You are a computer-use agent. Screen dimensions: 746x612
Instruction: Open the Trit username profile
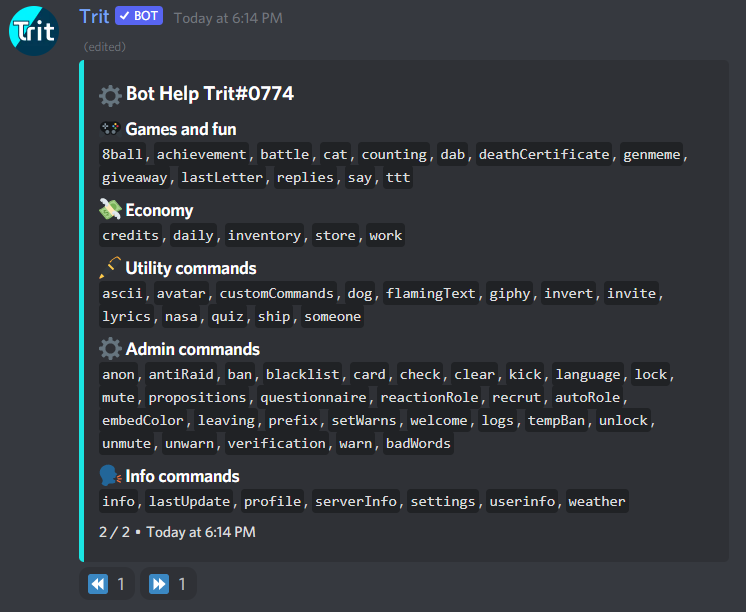click(94, 17)
